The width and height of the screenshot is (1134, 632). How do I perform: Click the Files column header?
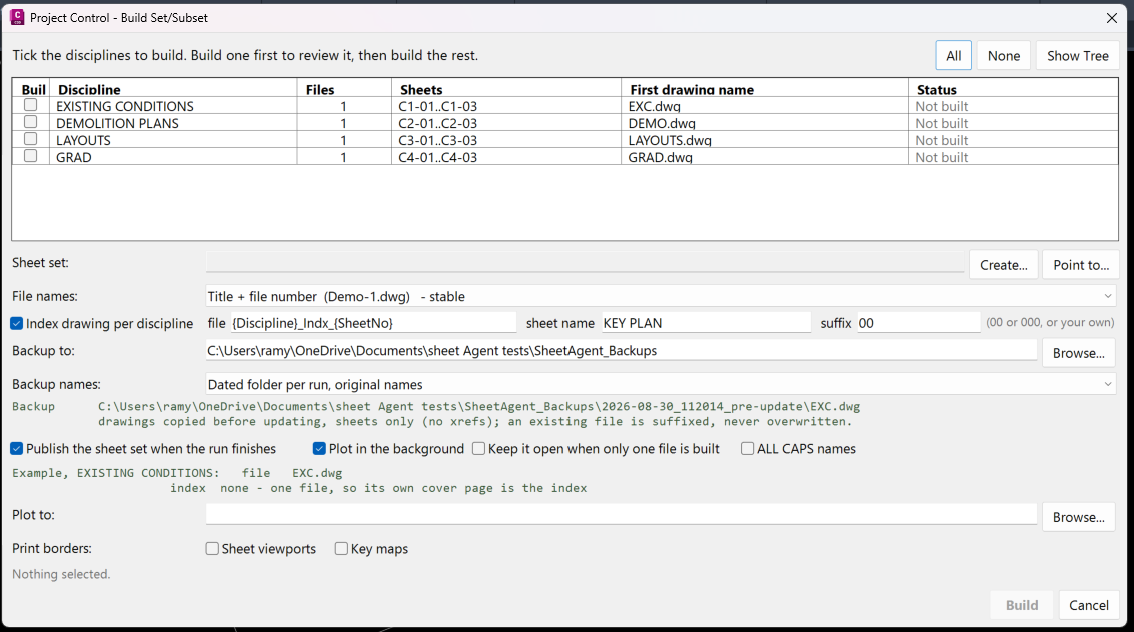point(344,89)
